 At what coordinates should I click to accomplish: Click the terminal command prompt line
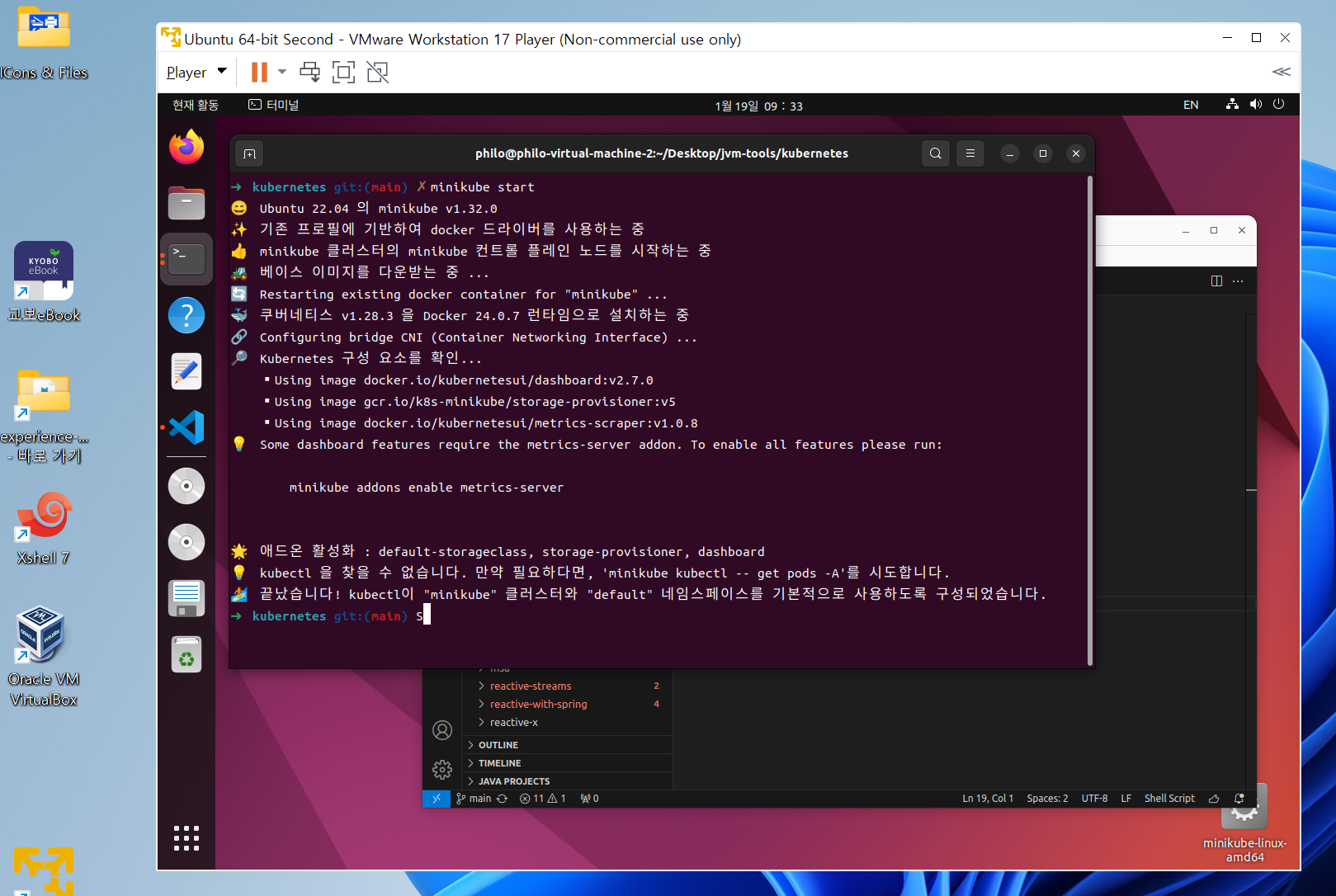click(660, 616)
